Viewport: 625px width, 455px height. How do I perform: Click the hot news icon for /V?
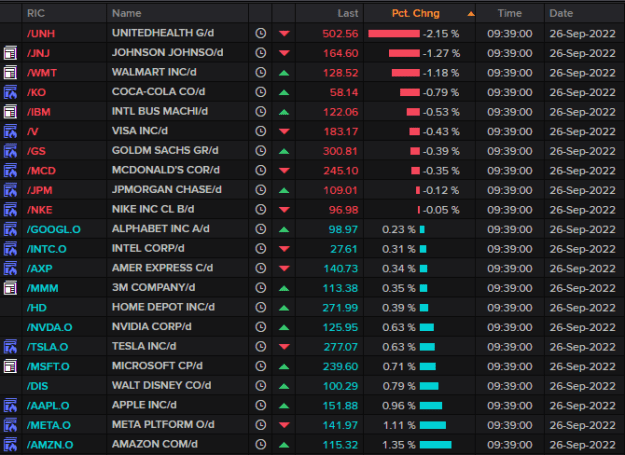coord(10,131)
